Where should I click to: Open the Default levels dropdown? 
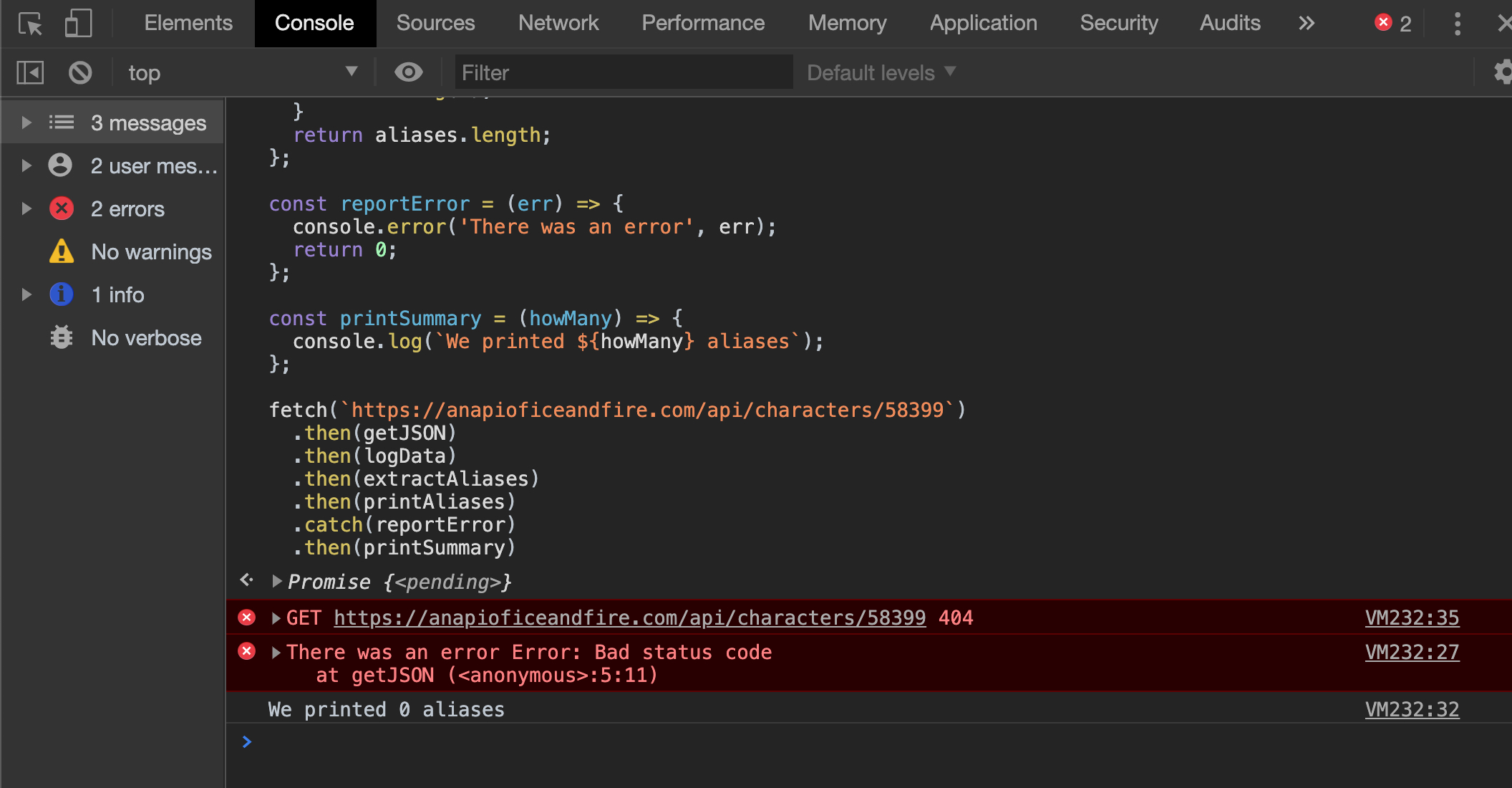[881, 72]
